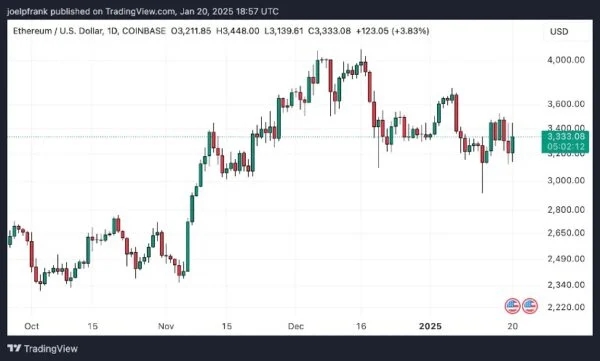Click the Ethereum / U.S. Dollar symbol title

coord(58,31)
